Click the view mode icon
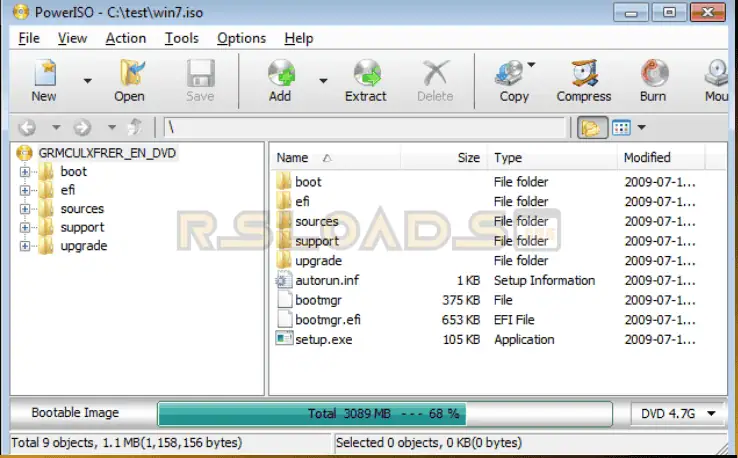 click(621, 127)
